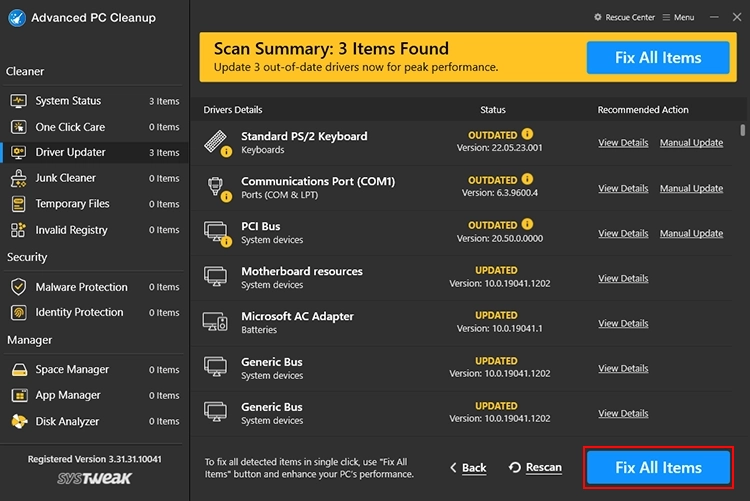Click the Malware Protection shield icon
The height and width of the screenshot is (501, 750).
click(18, 287)
